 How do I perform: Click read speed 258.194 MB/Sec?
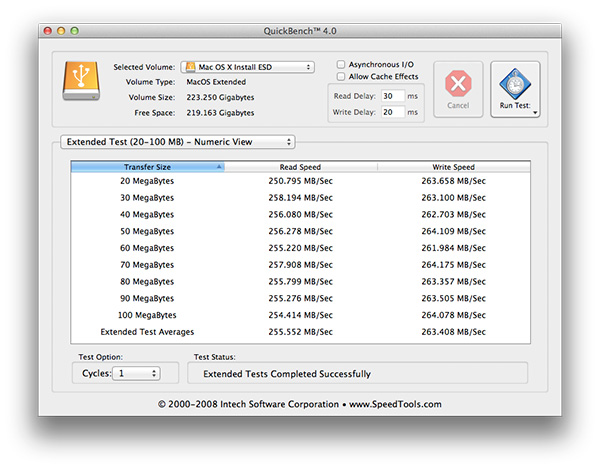tap(300, 198)
